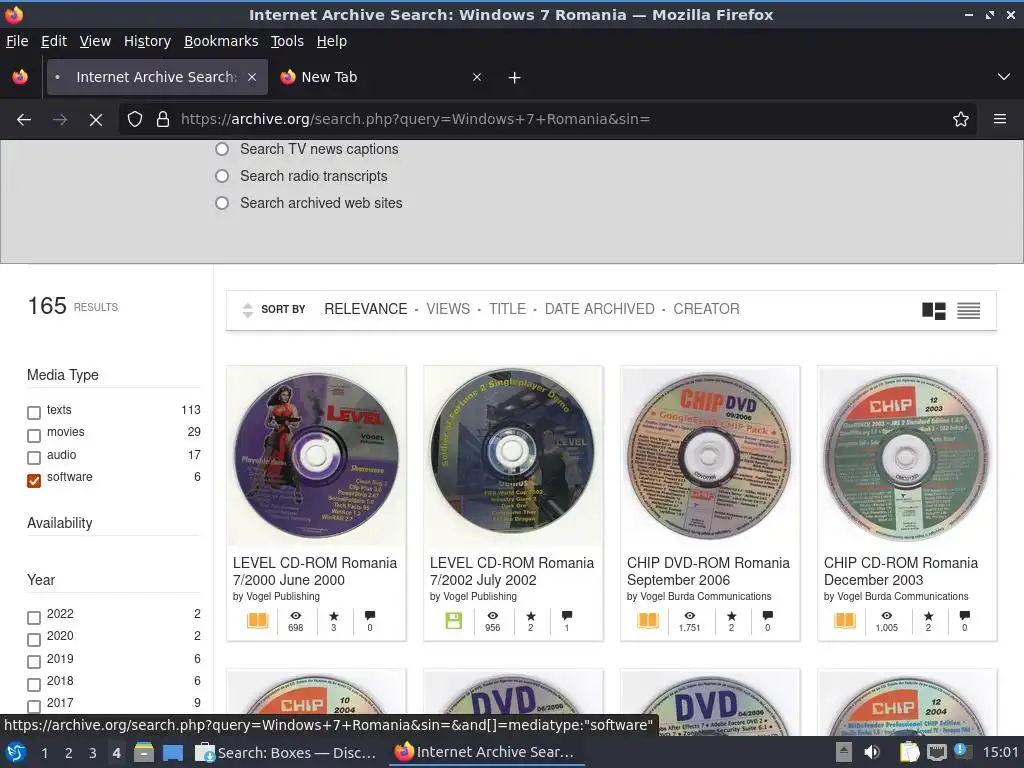Open LEVEL CD-ROM Romania 7/2002 disc thumbnail

click(513, 455)
